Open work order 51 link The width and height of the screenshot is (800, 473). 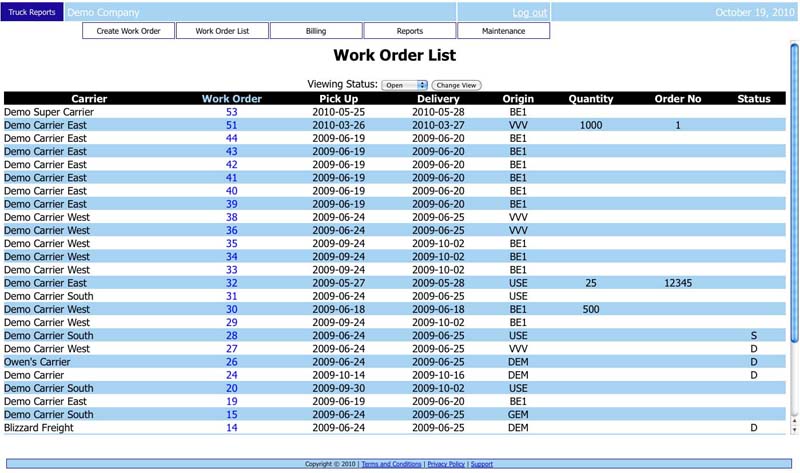232,125
